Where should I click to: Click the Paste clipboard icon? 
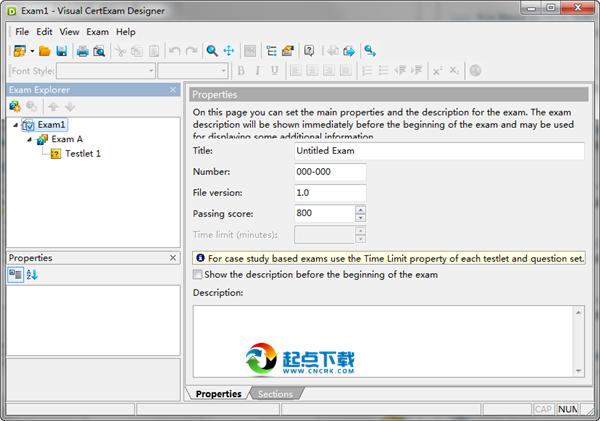point(154,51)
